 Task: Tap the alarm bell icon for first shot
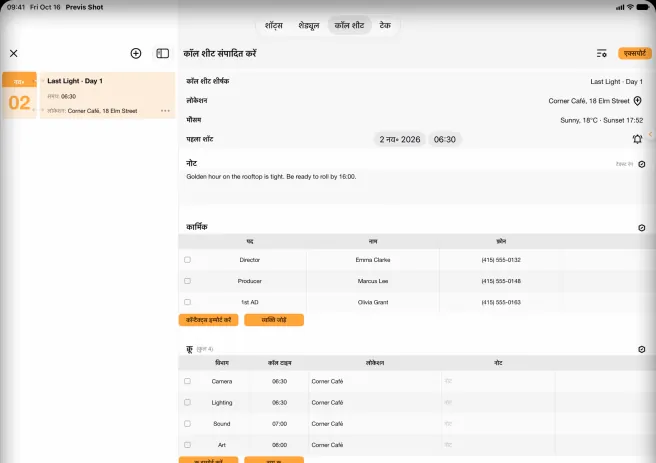(637, 139)
